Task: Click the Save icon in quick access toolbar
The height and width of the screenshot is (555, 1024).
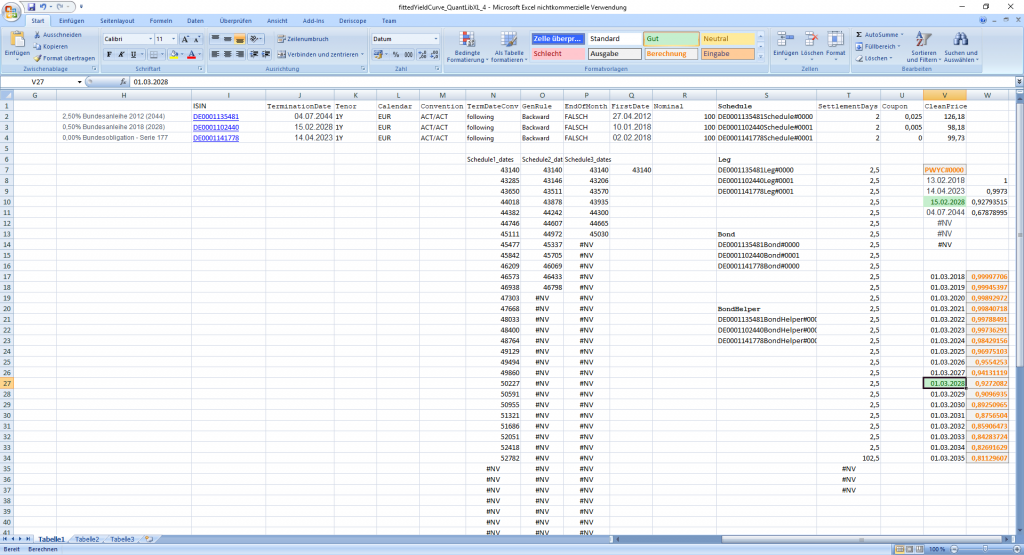Action: coord(32,7)
